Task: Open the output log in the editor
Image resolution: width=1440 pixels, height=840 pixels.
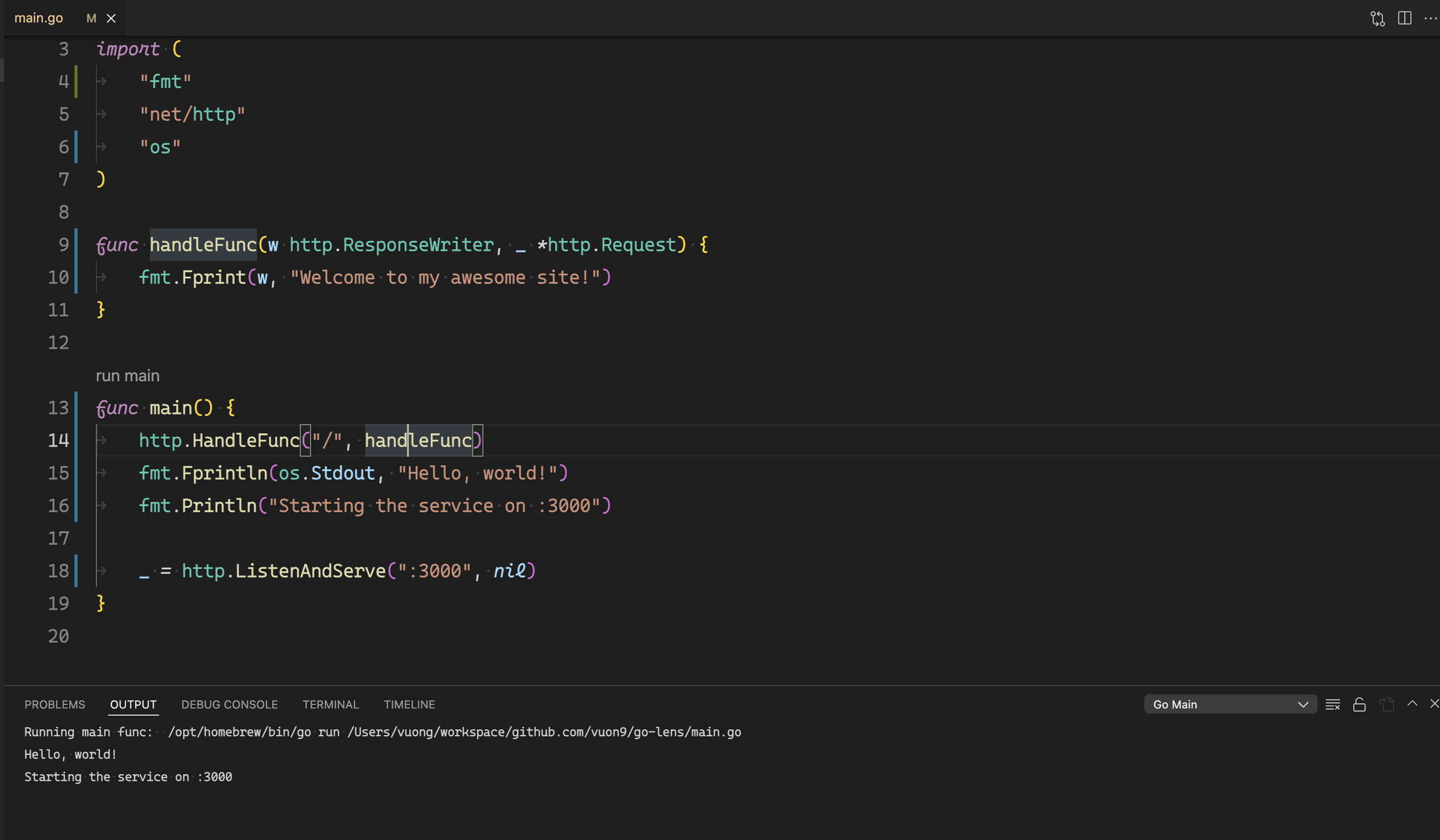Action: point(1386,704)
